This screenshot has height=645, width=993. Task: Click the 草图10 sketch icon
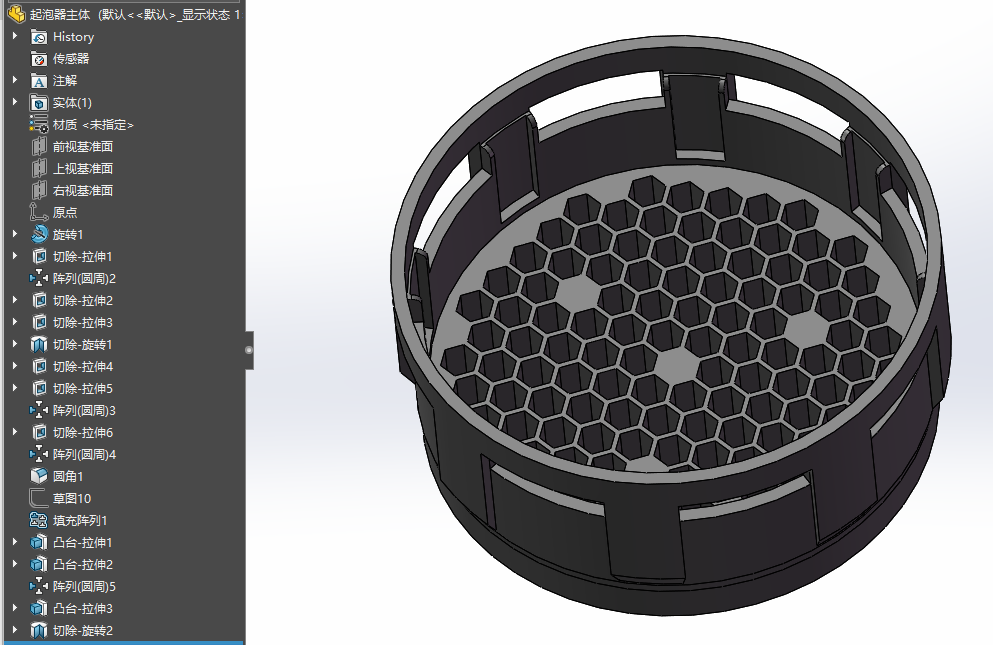(39, 499)
